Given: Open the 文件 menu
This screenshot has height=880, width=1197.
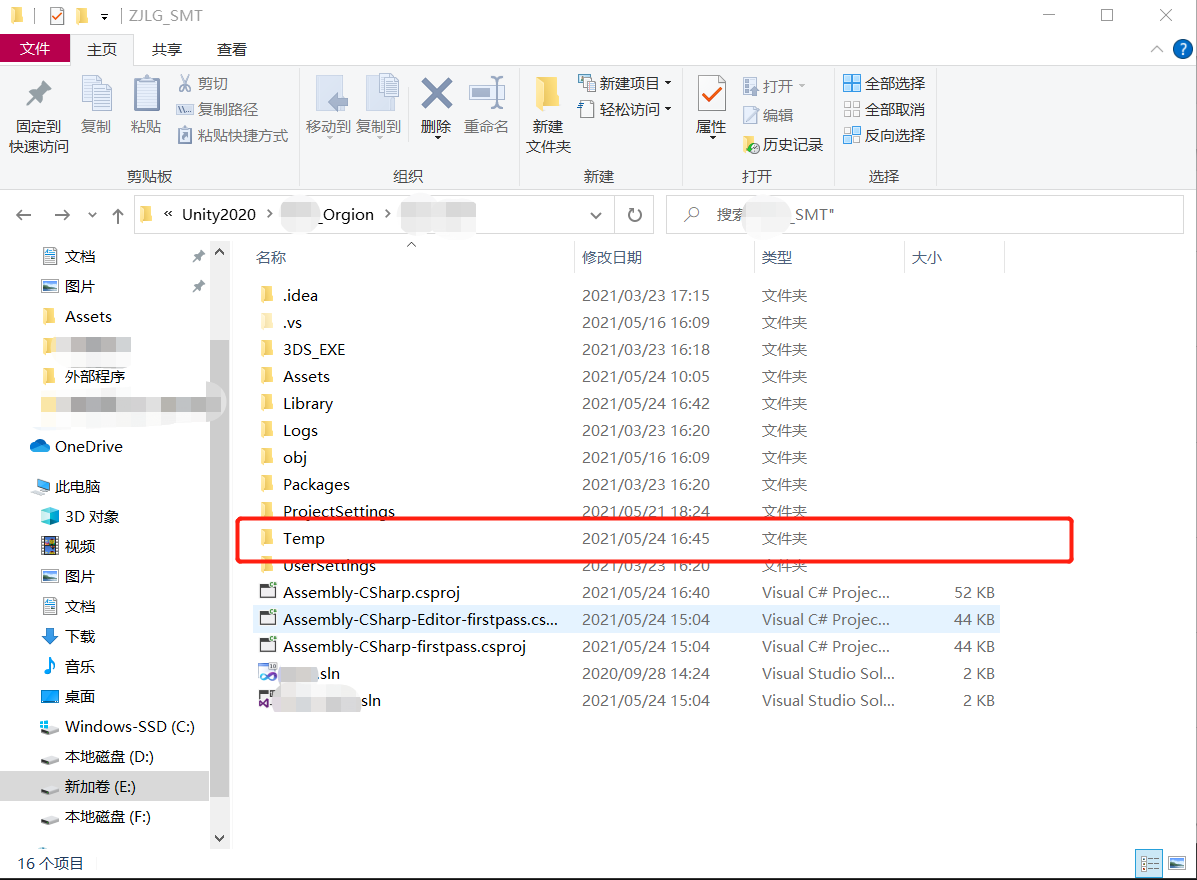Looking at the screenshot, I should (35, 48).
